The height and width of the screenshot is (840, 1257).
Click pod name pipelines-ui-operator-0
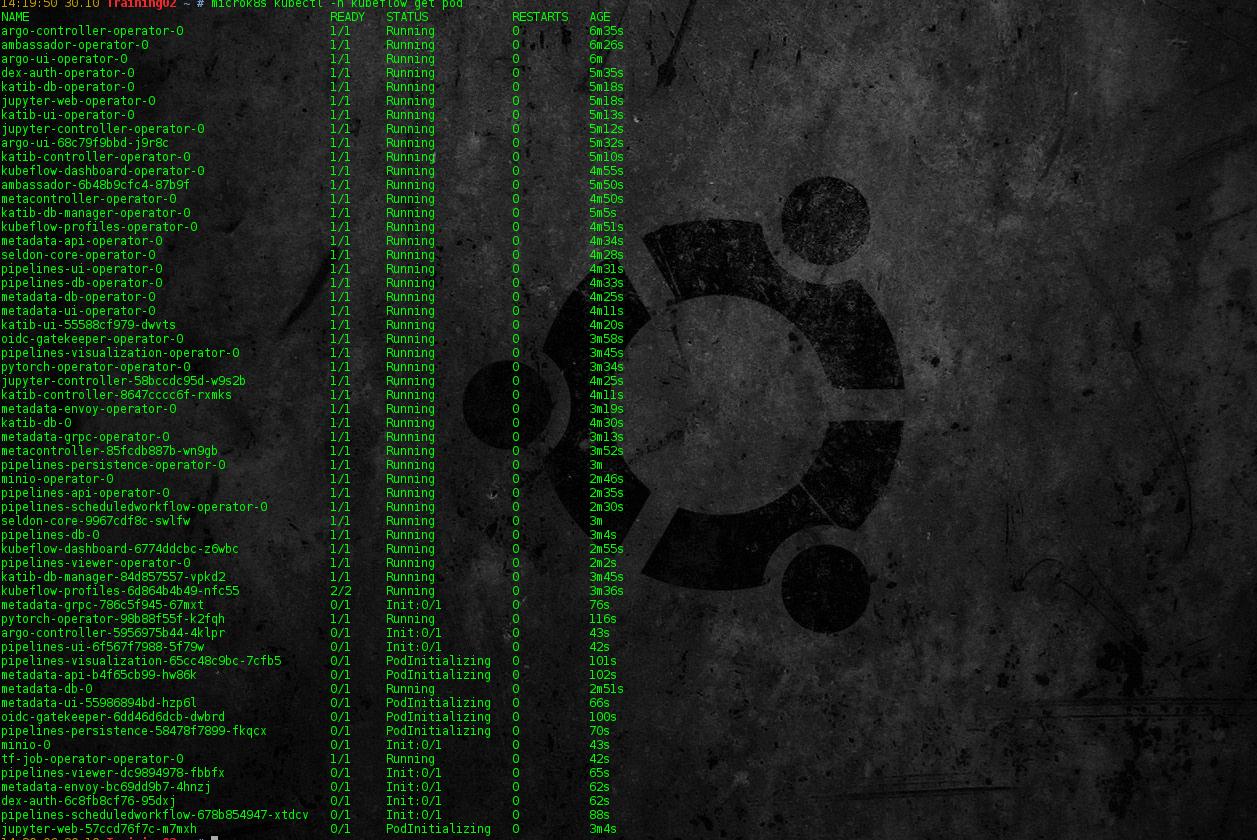click(x=82, y=269)
